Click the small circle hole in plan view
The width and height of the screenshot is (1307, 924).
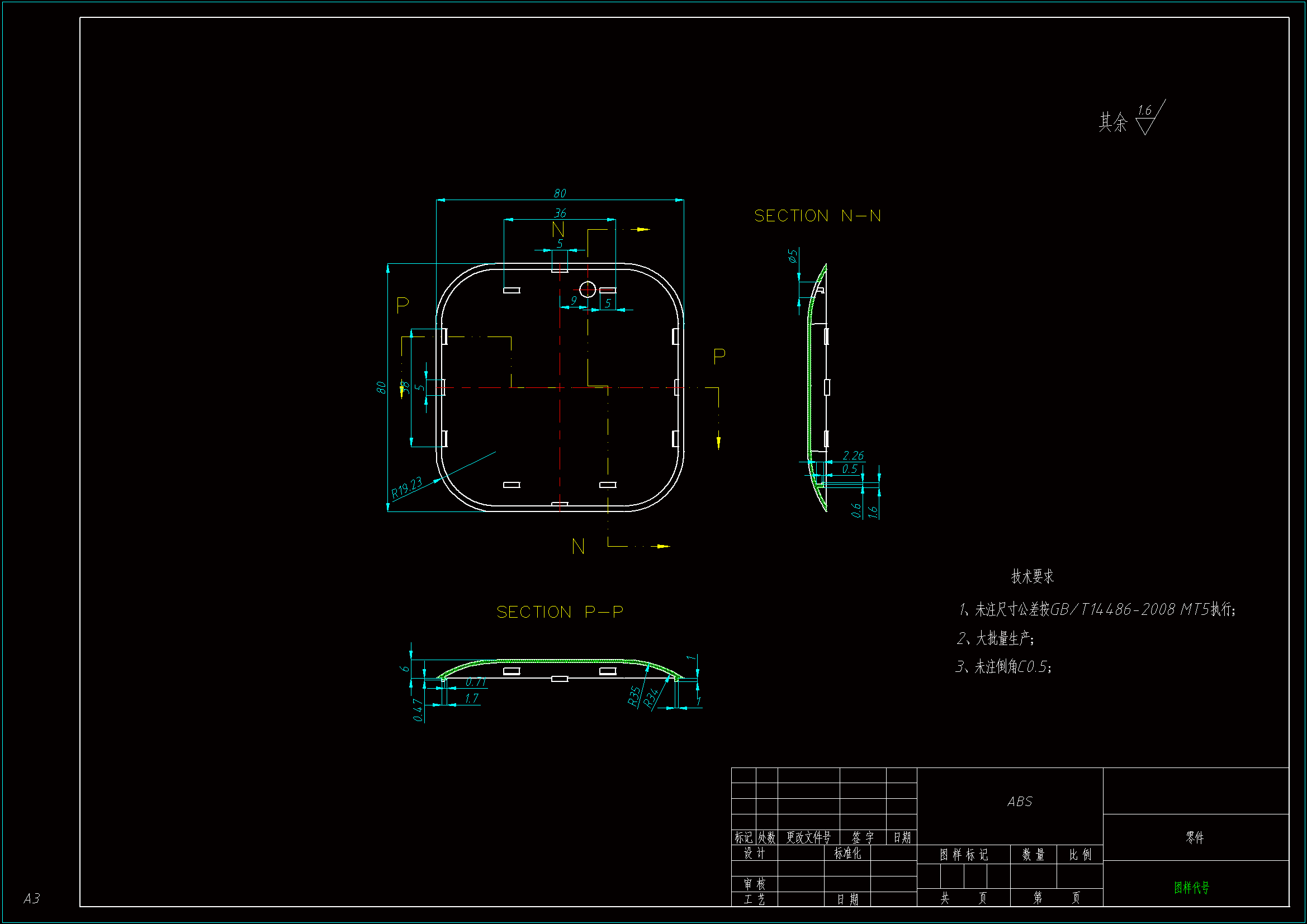[588, 290]
